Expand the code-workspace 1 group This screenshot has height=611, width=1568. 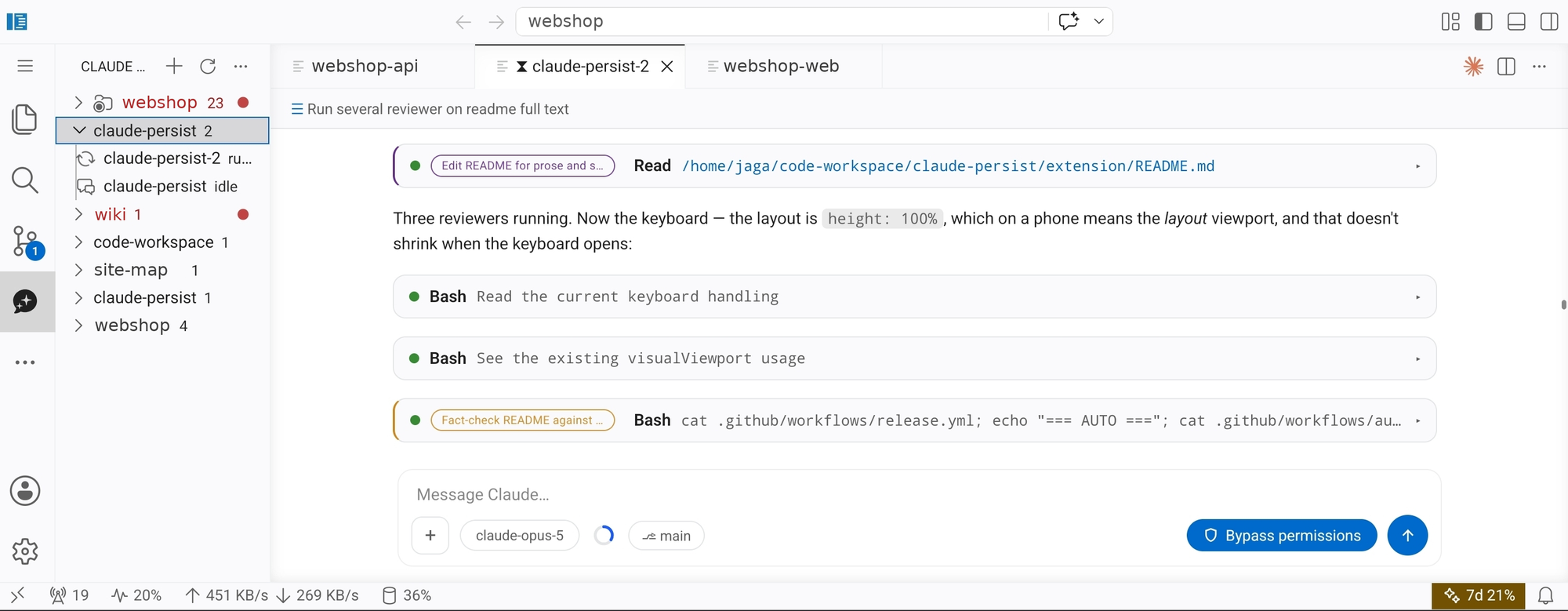[78, 242]
